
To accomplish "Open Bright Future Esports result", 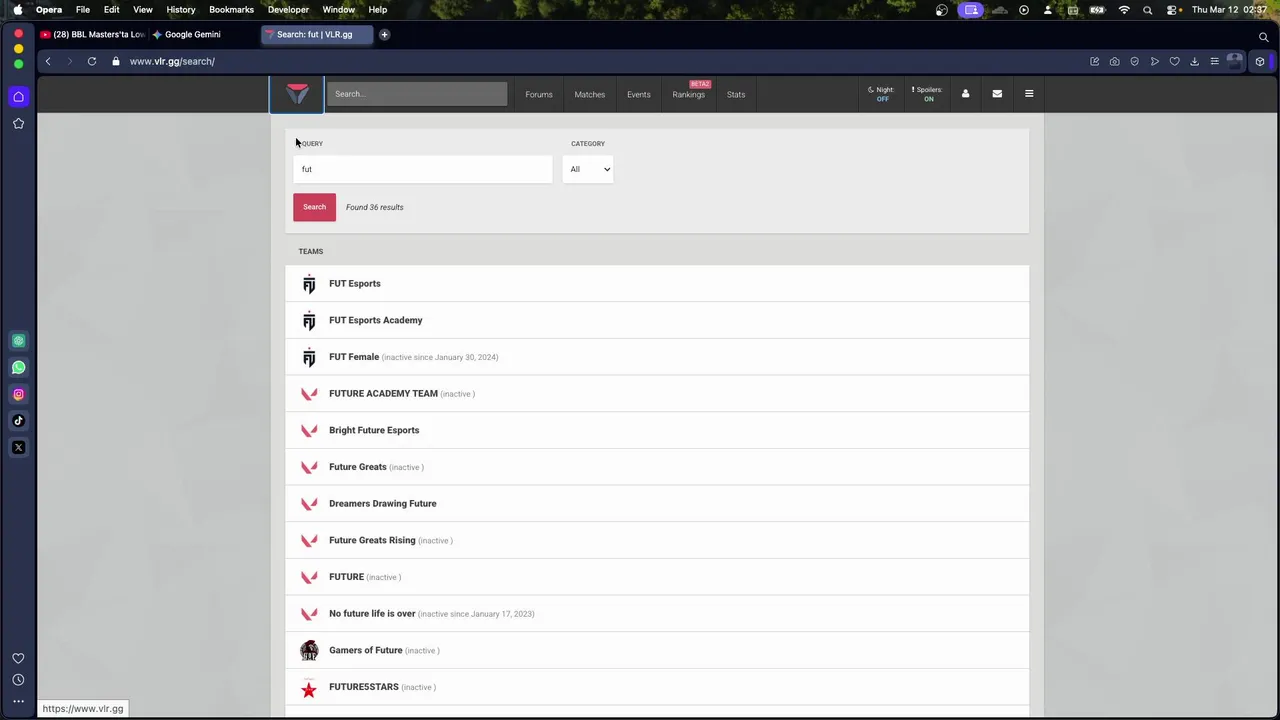I will [657, 430].
